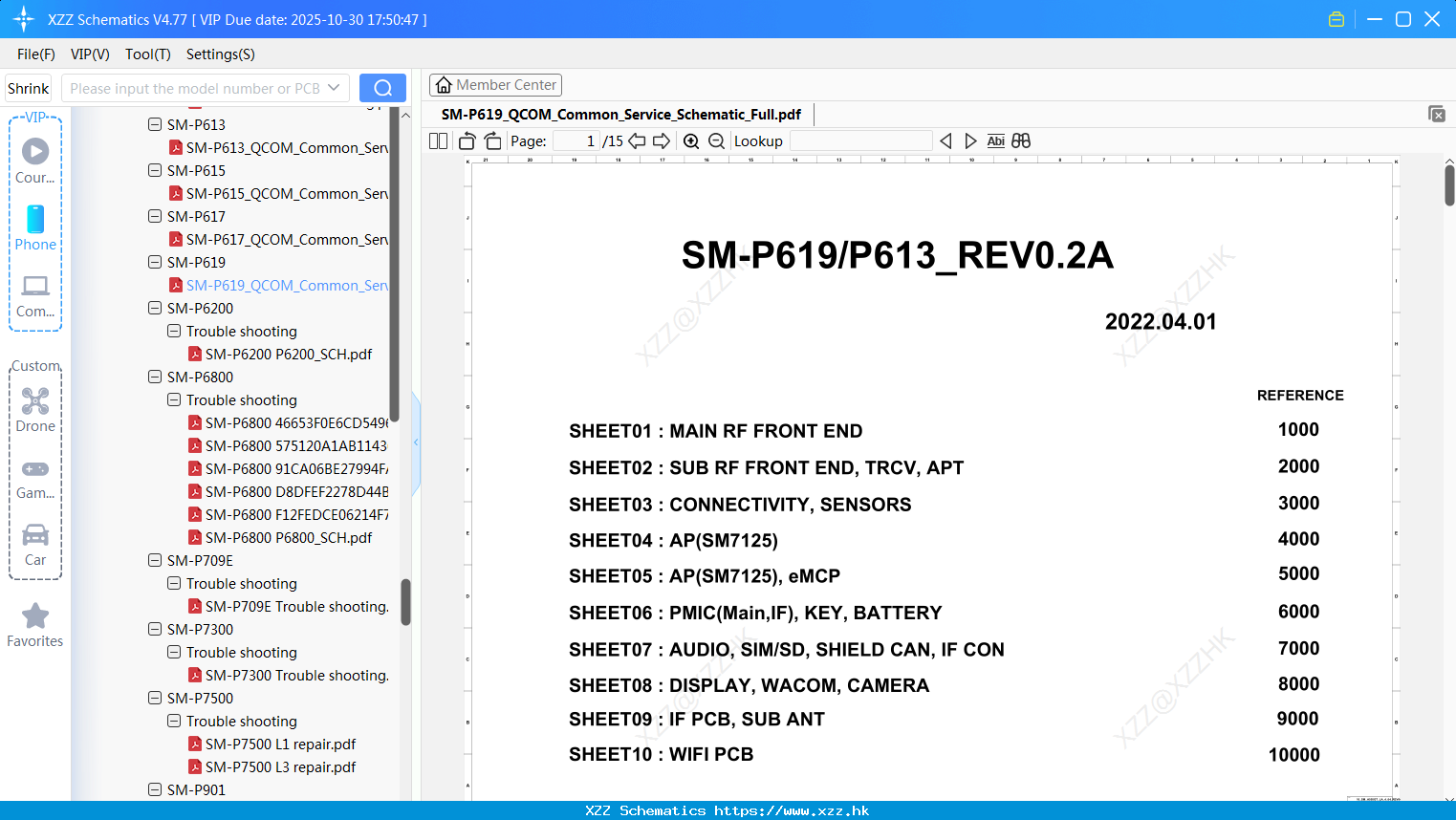This screenshot has height=820, width=1456.
Task: Collapse the SM-P6200 tree node
Action: pyautogui.click(x=155, y=308)
